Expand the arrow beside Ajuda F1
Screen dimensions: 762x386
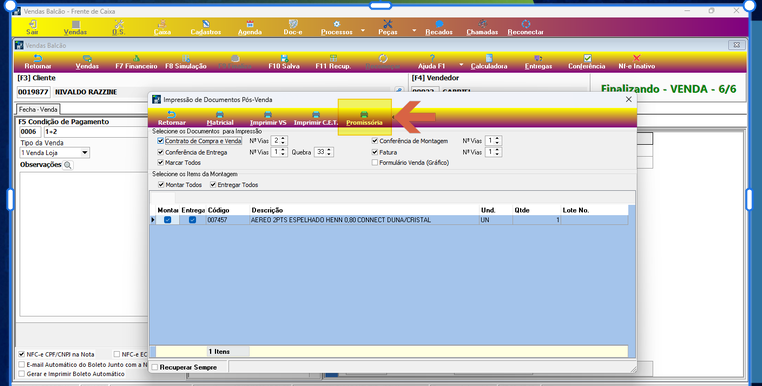pyautogui.click(x=461, y=64)
